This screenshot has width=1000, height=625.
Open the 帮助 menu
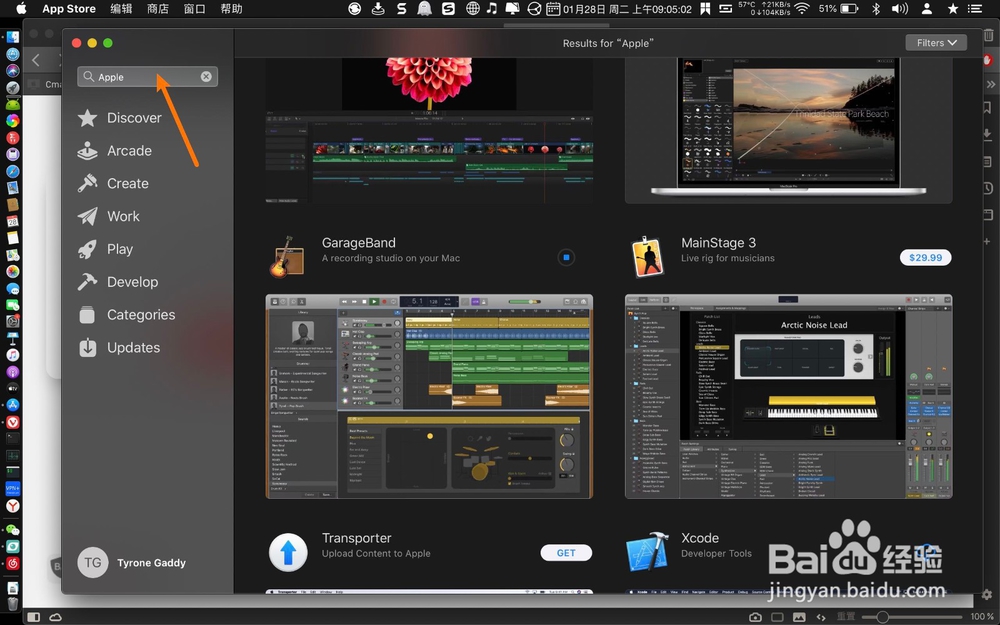click(x=231, y=8)
